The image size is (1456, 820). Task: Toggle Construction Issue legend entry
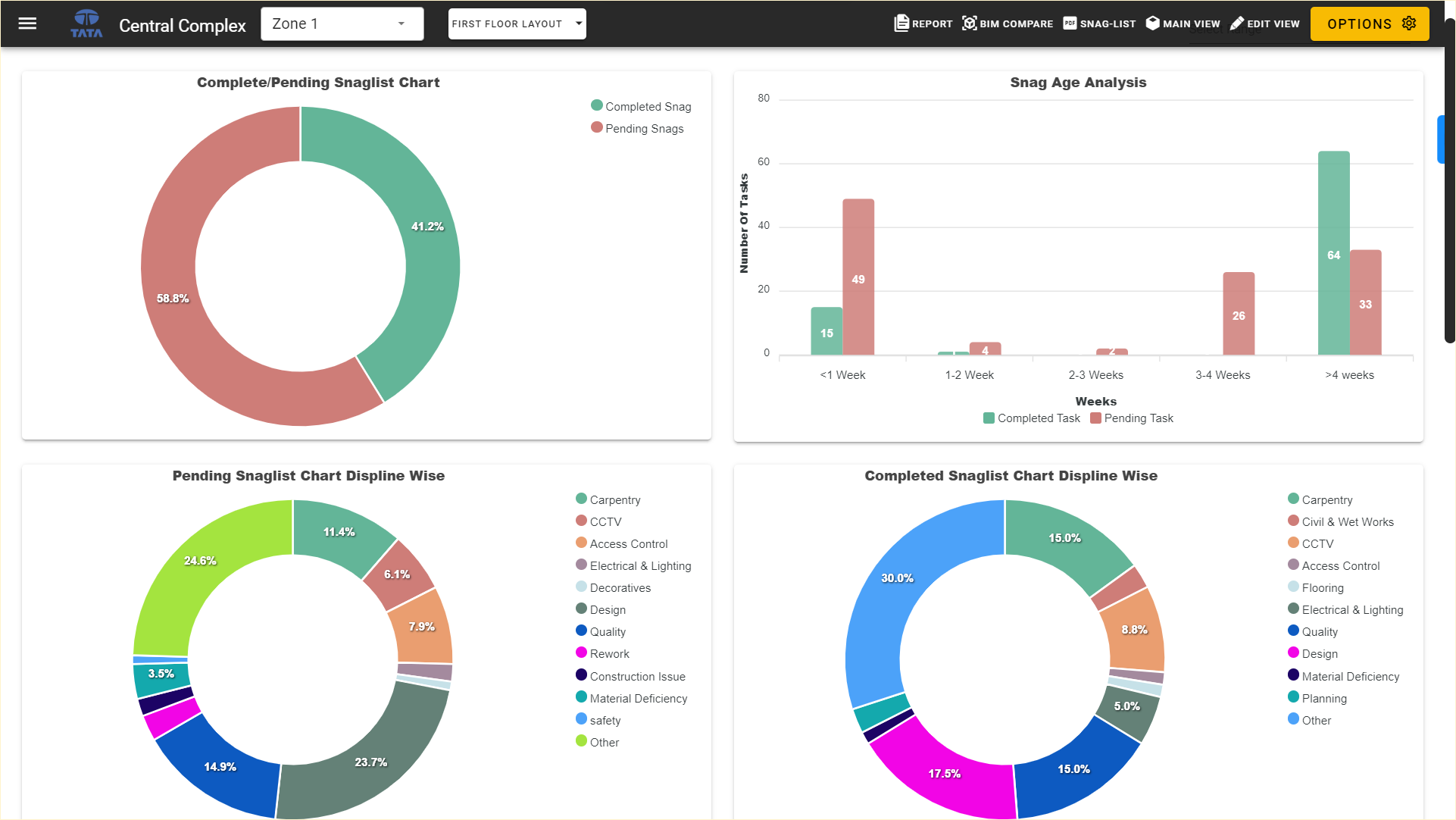pos(630,676)
